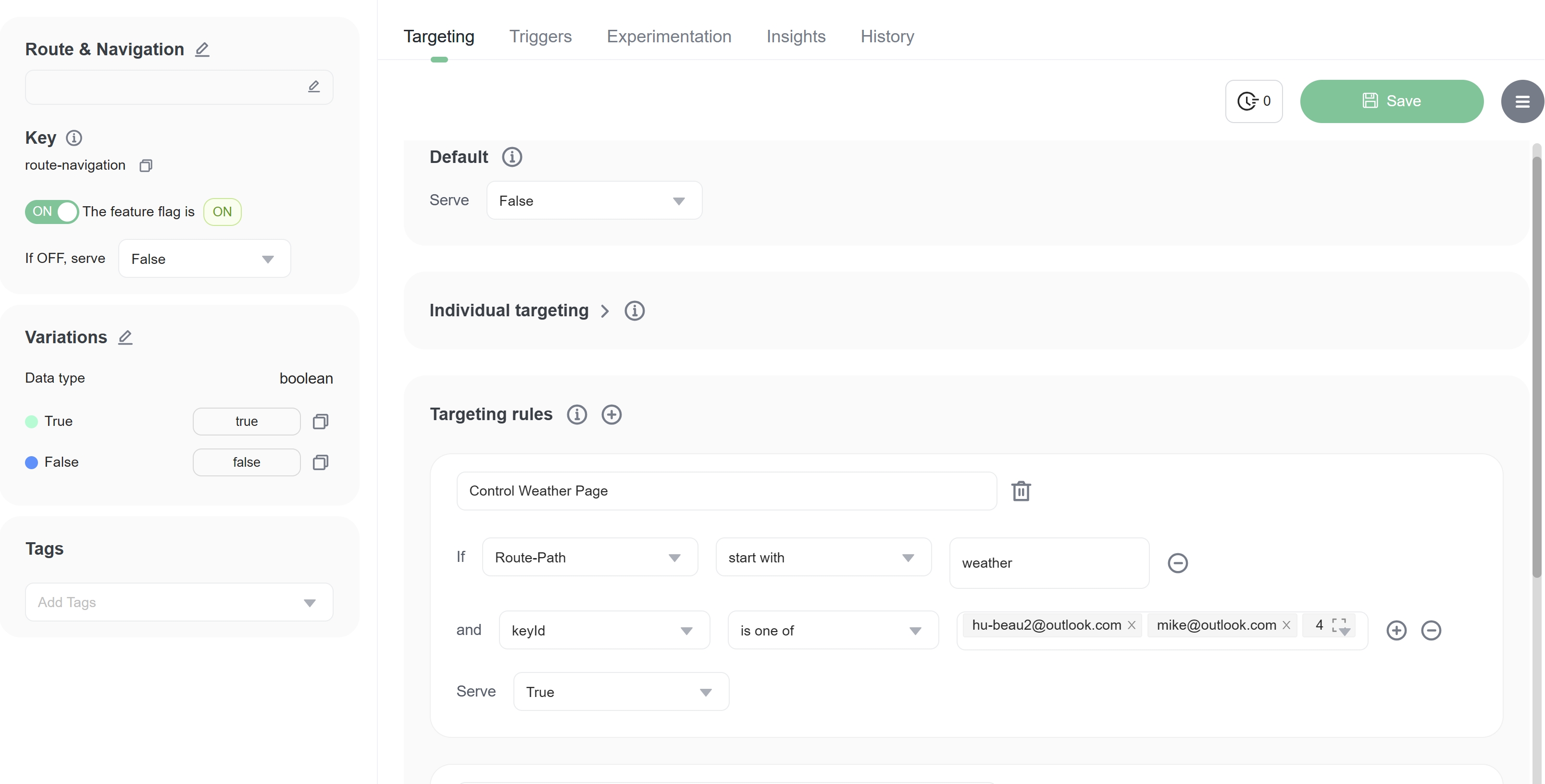Open the rule Serve True dropdown

(622, 692)
